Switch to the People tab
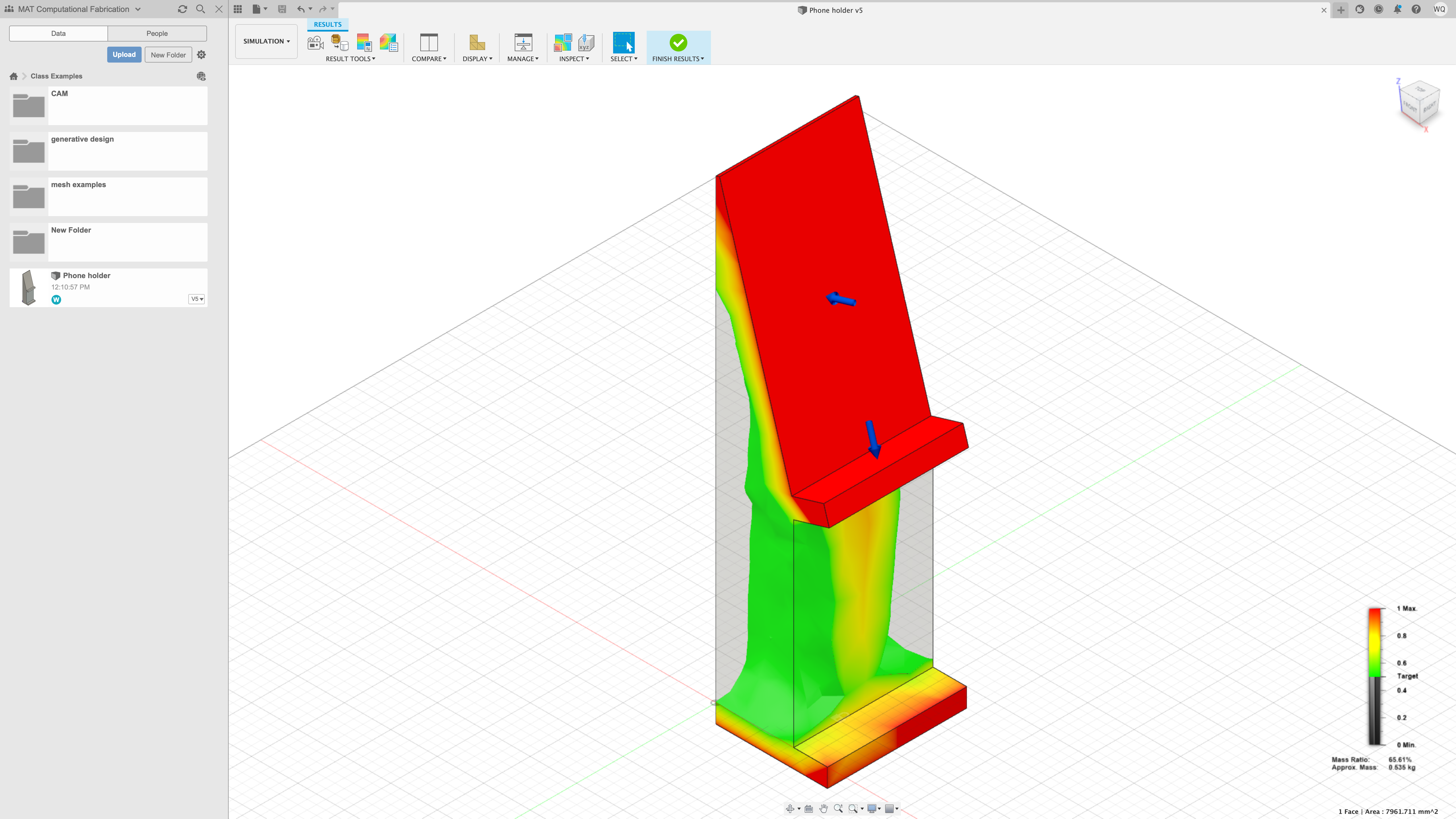This screenshot has height=819, width=1456. (157, 33)
